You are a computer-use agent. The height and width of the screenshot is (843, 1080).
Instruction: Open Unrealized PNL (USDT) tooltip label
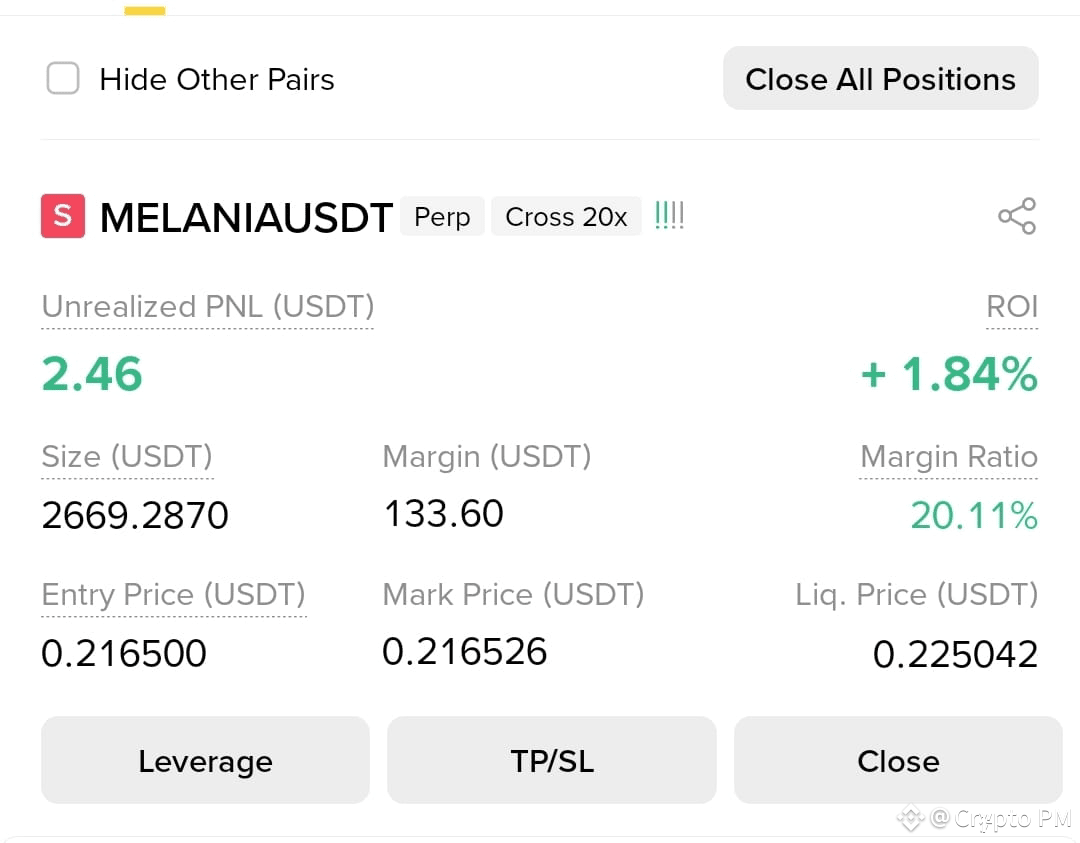click(x=206, y=307)
